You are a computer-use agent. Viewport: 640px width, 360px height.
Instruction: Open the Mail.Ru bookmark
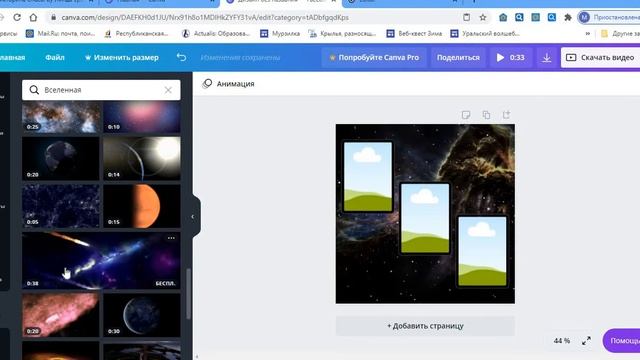[x=60, y=33]
